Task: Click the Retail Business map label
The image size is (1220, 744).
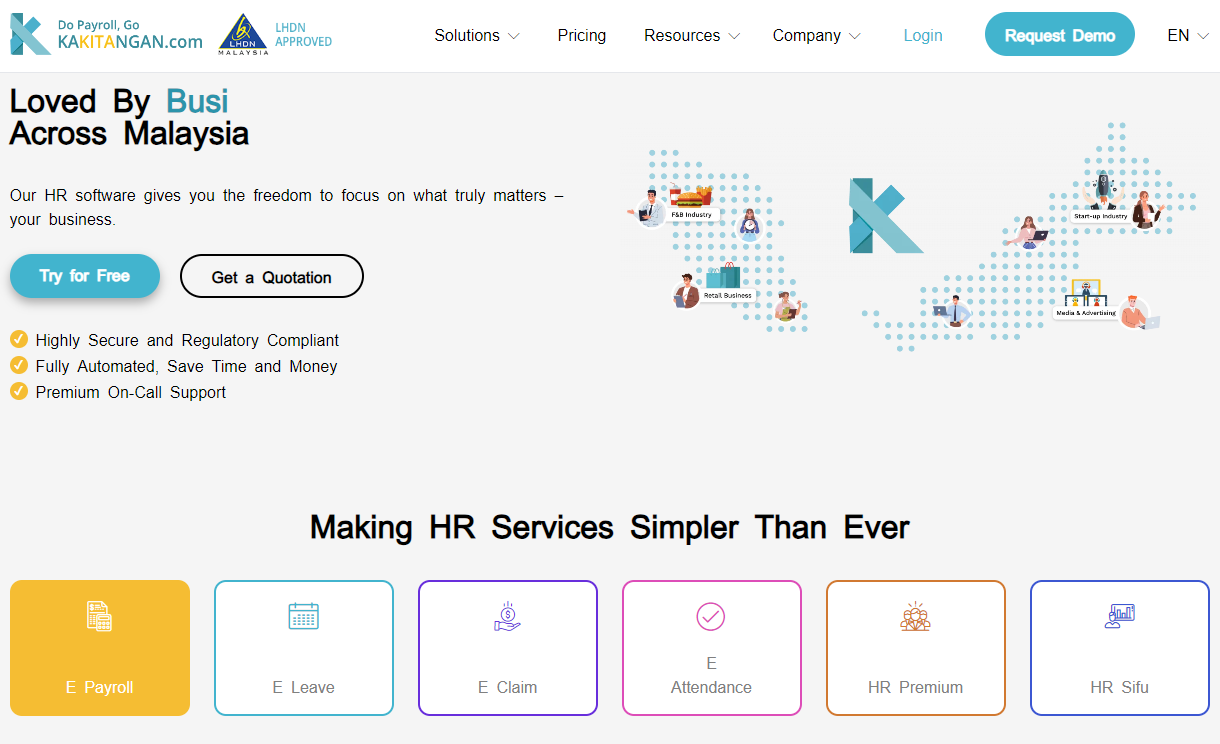Action: [727, 295]
